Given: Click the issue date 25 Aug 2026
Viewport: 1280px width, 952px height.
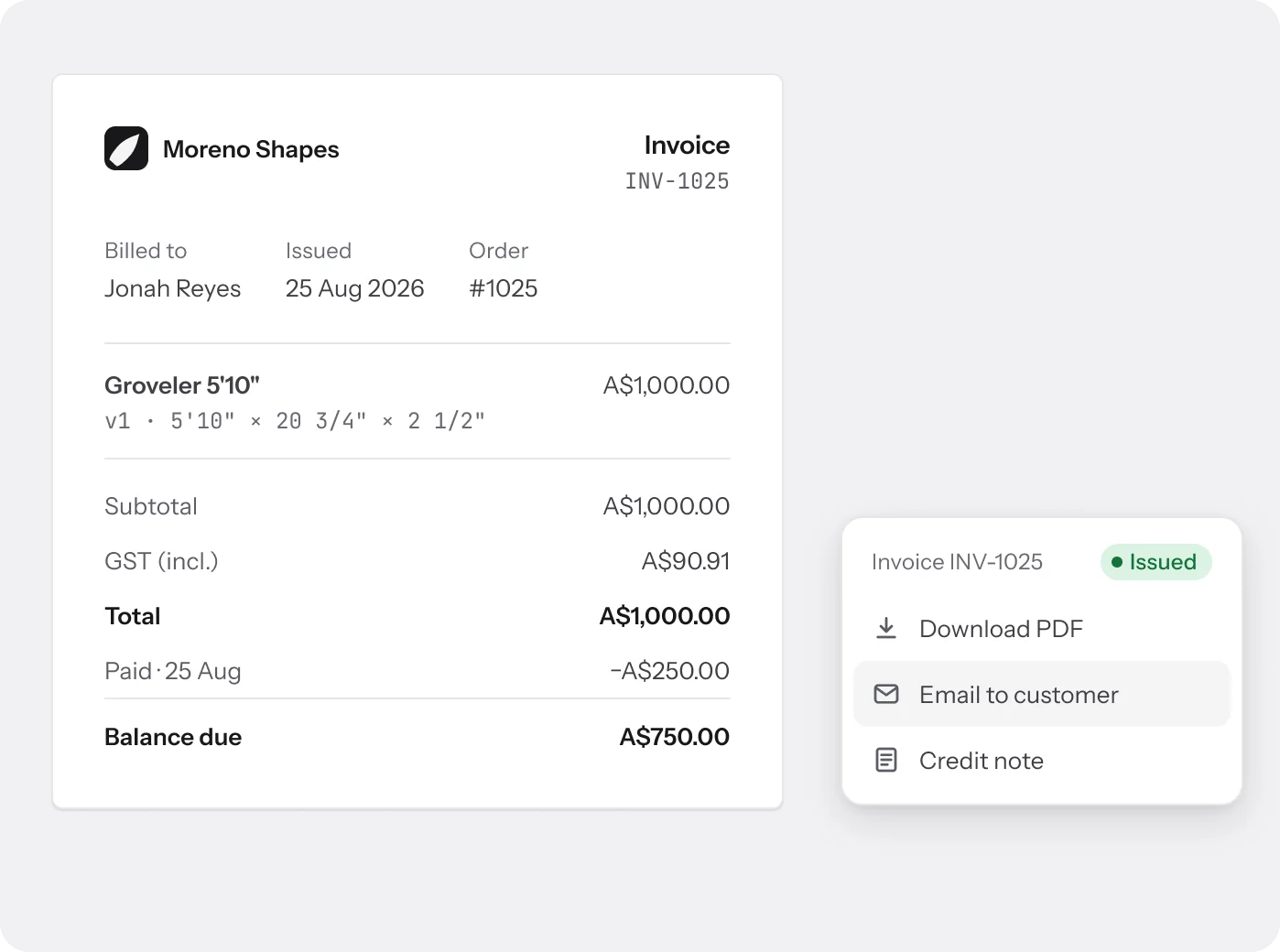Looking at the screenshot, I should pyautogui.click(x=355, y=288).
